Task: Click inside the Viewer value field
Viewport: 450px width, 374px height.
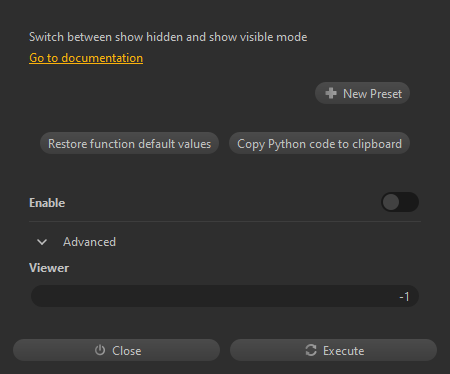Action: coord(225,296)
